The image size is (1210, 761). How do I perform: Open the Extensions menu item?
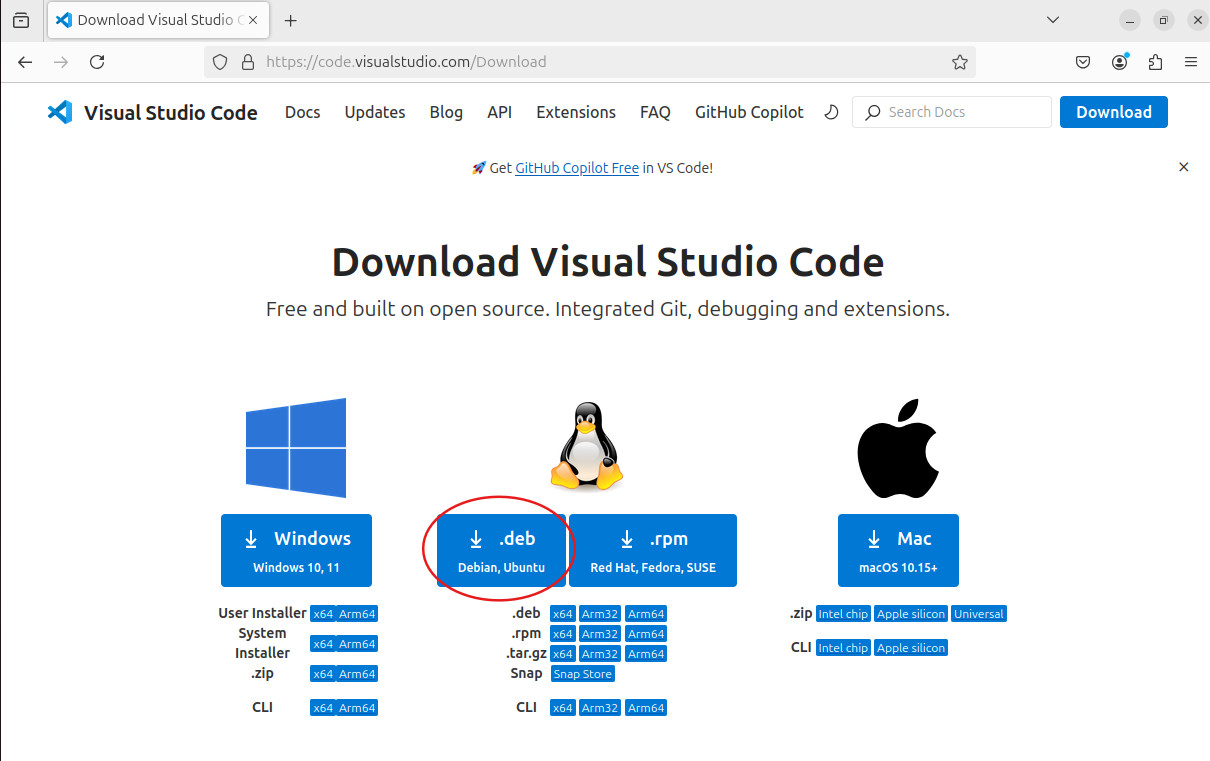tap(576, 112)
